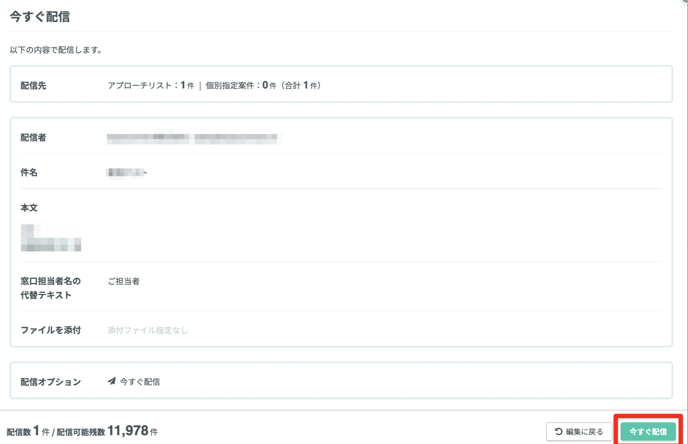Click the 今すぐ配信 option text beside plane icon
The height and width of the screenshot is (444, 688).
[140, 382]
